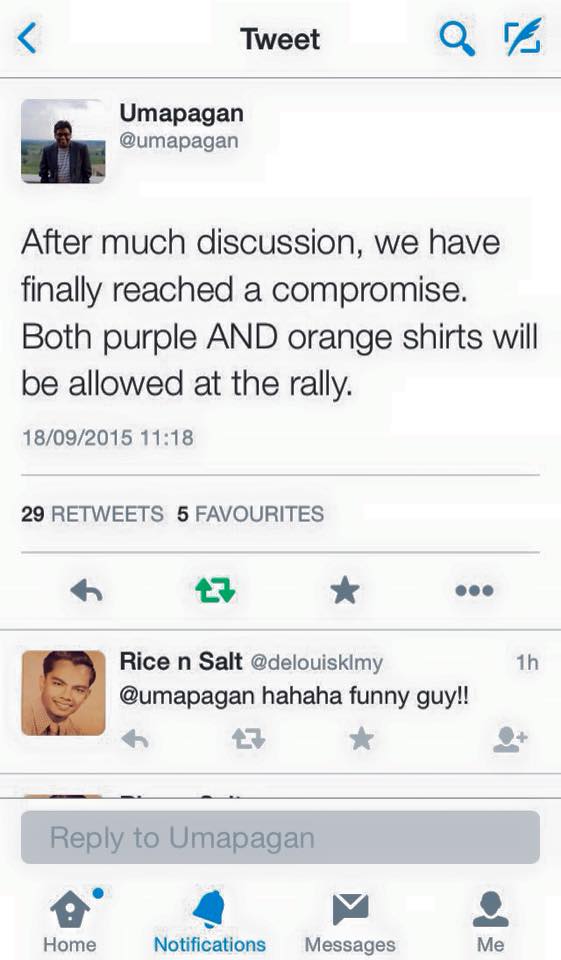The width and height of the screenshot is (561, 960).
Task: Open search with magnifier icon
Action: [457, 38]
